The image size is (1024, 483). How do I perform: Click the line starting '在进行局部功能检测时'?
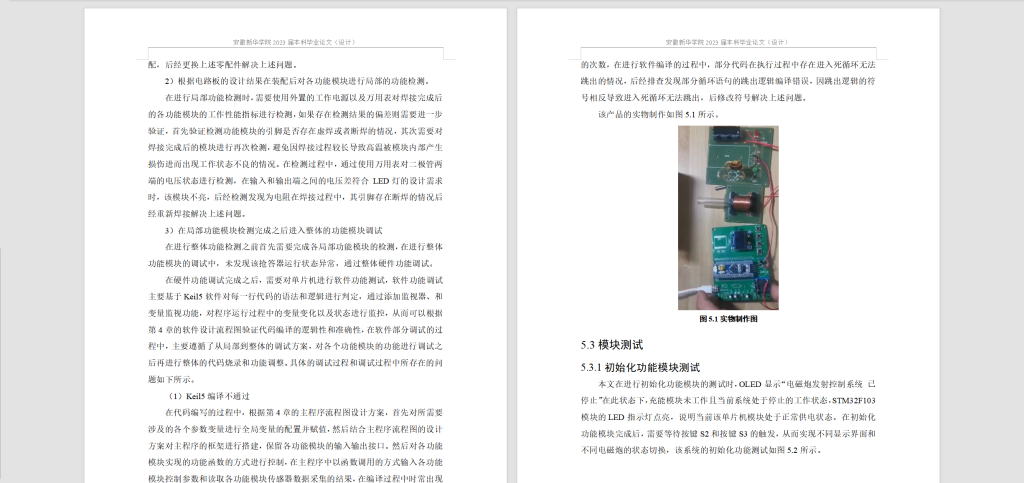click(x=304, y=98)
